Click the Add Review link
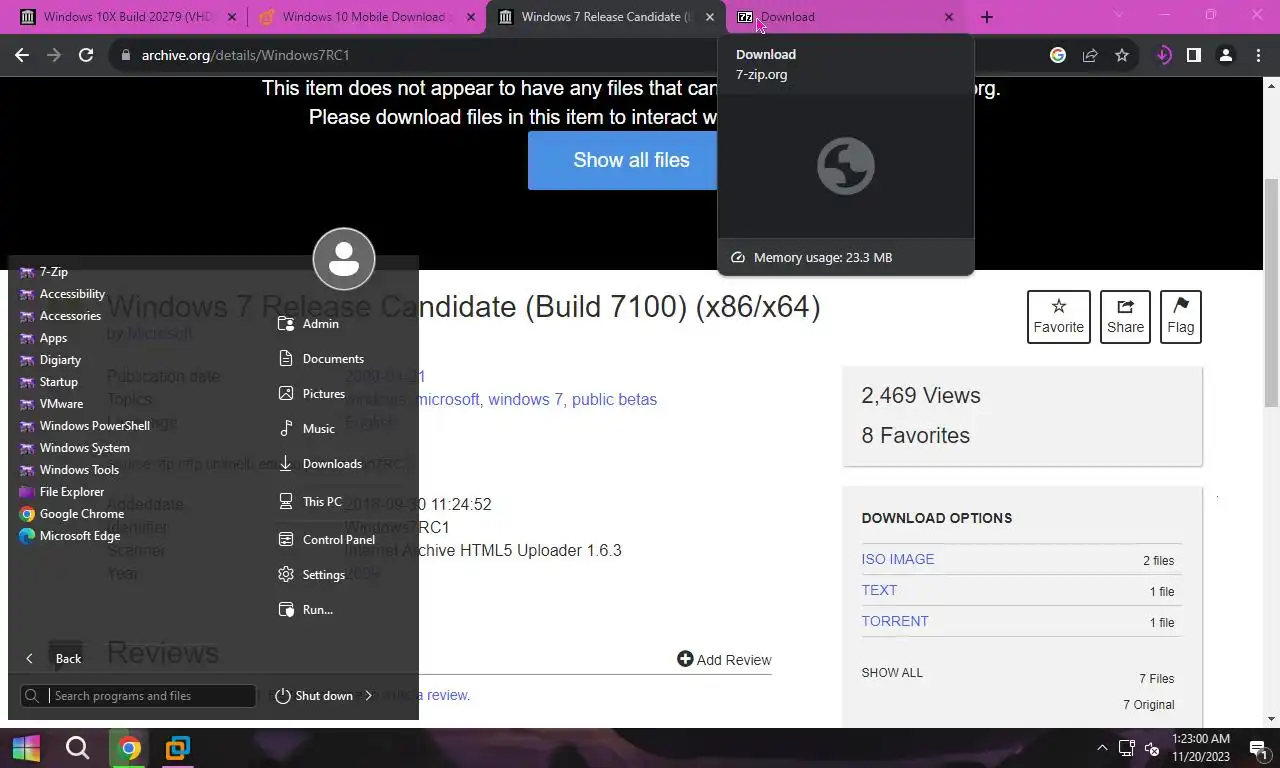This screenshot has height=768, width=1280. 724,660
